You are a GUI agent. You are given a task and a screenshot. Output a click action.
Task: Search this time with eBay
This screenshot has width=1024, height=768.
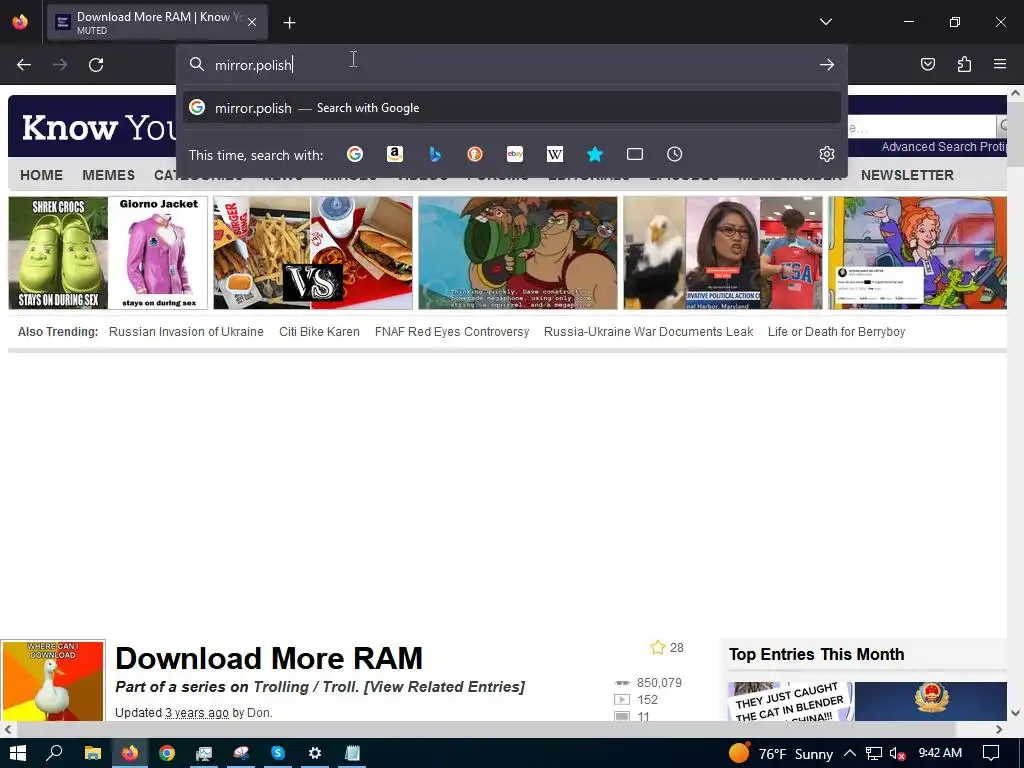(515, 154)
